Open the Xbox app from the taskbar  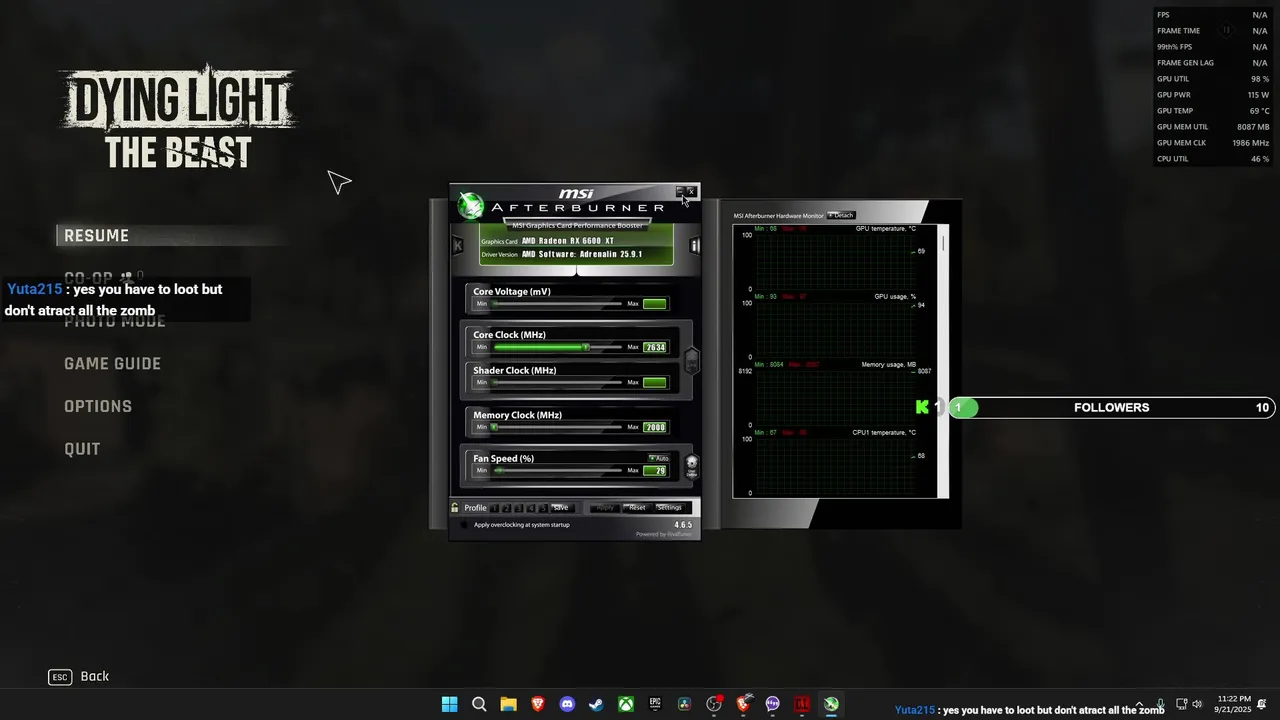(626, 704)
